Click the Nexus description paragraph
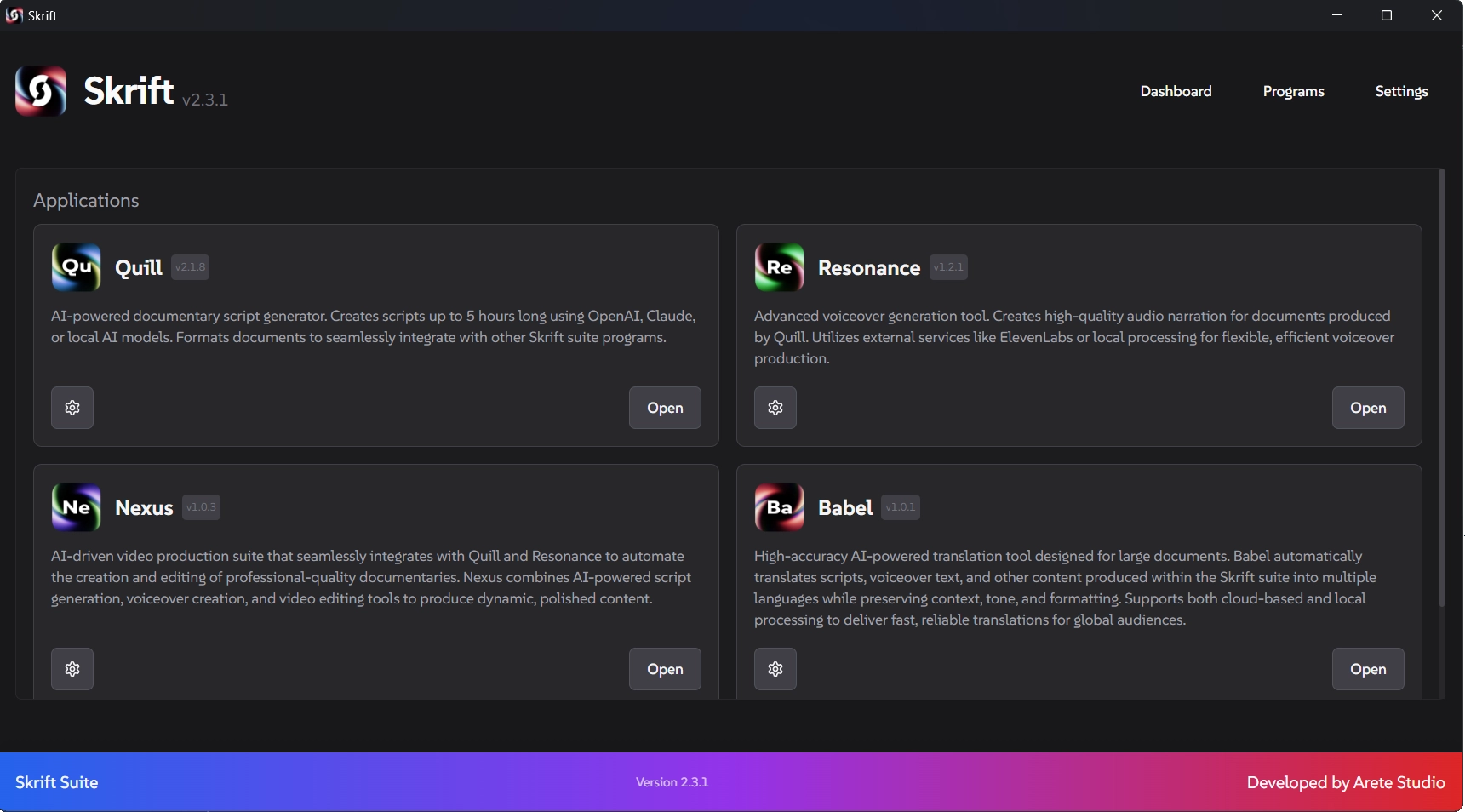1465x812 pixels. click(371, 577)
